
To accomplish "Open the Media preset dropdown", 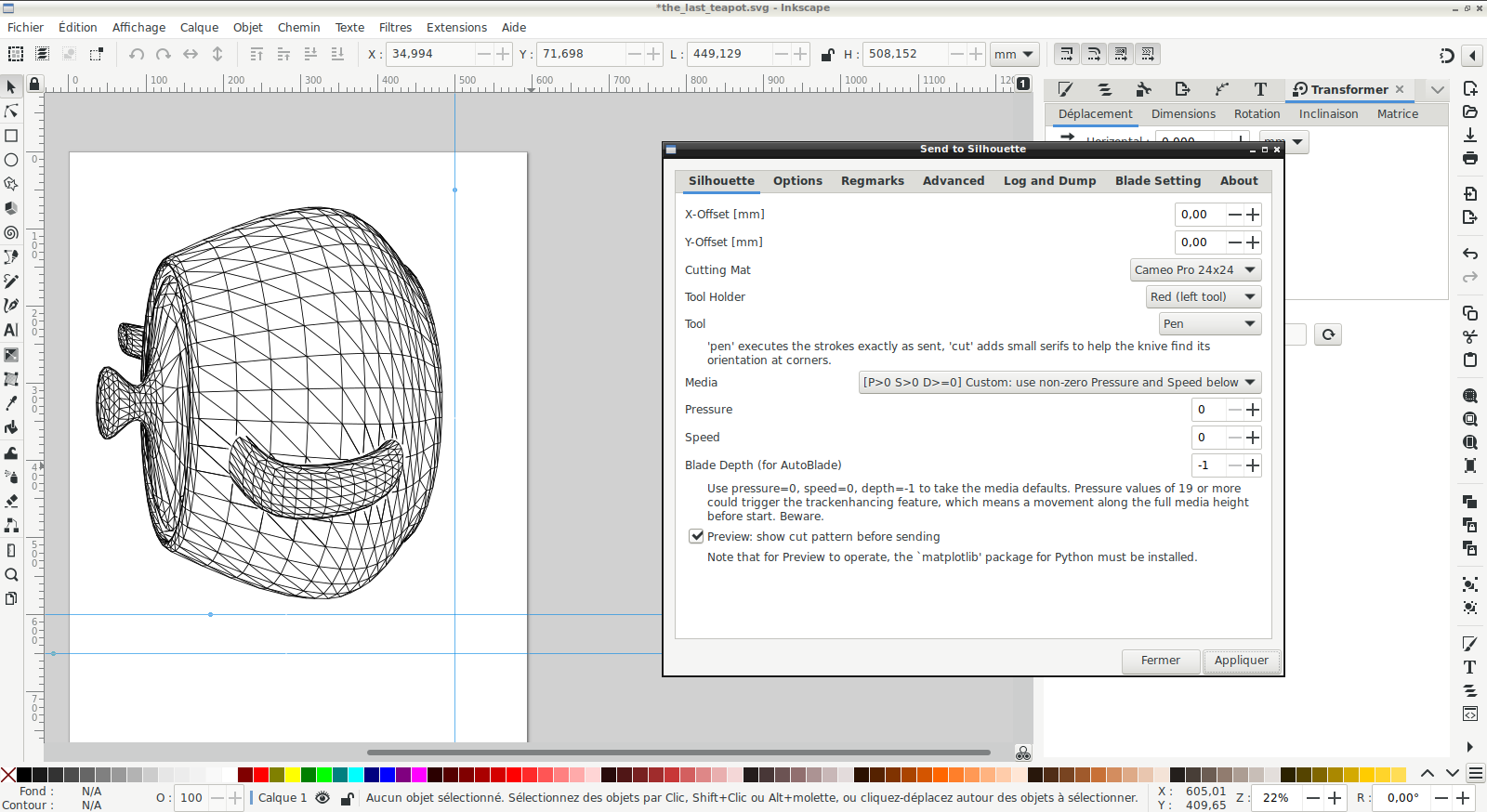I will pos(1059,383).
